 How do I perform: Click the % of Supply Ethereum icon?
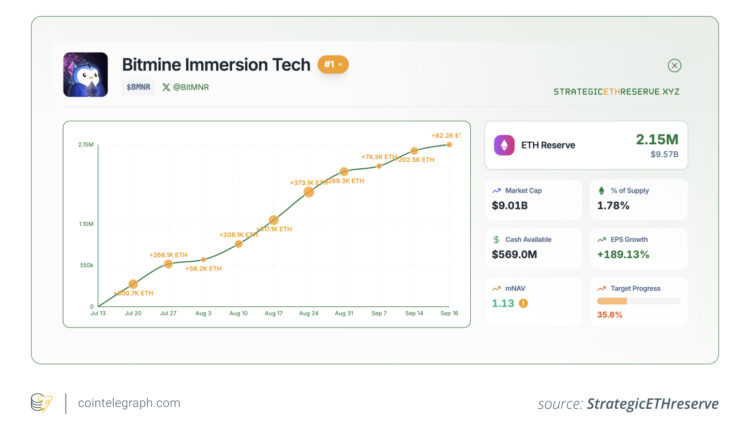click(x=601, y=190)
